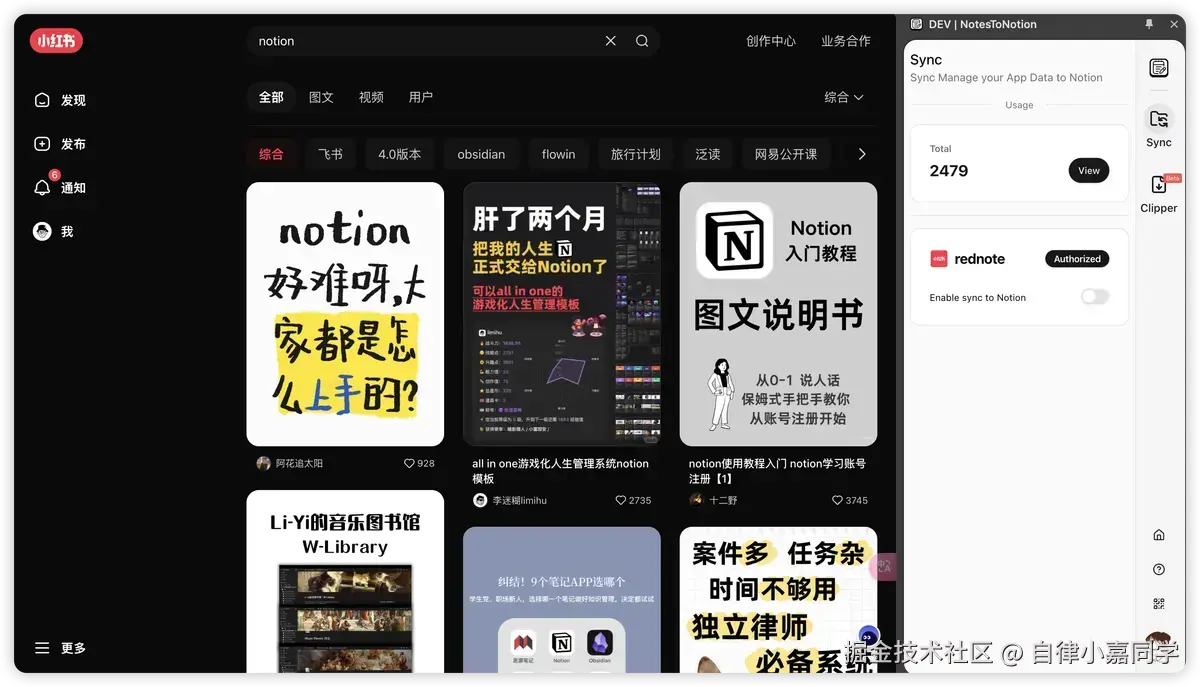Select the red 综合 filter chip

271,154
